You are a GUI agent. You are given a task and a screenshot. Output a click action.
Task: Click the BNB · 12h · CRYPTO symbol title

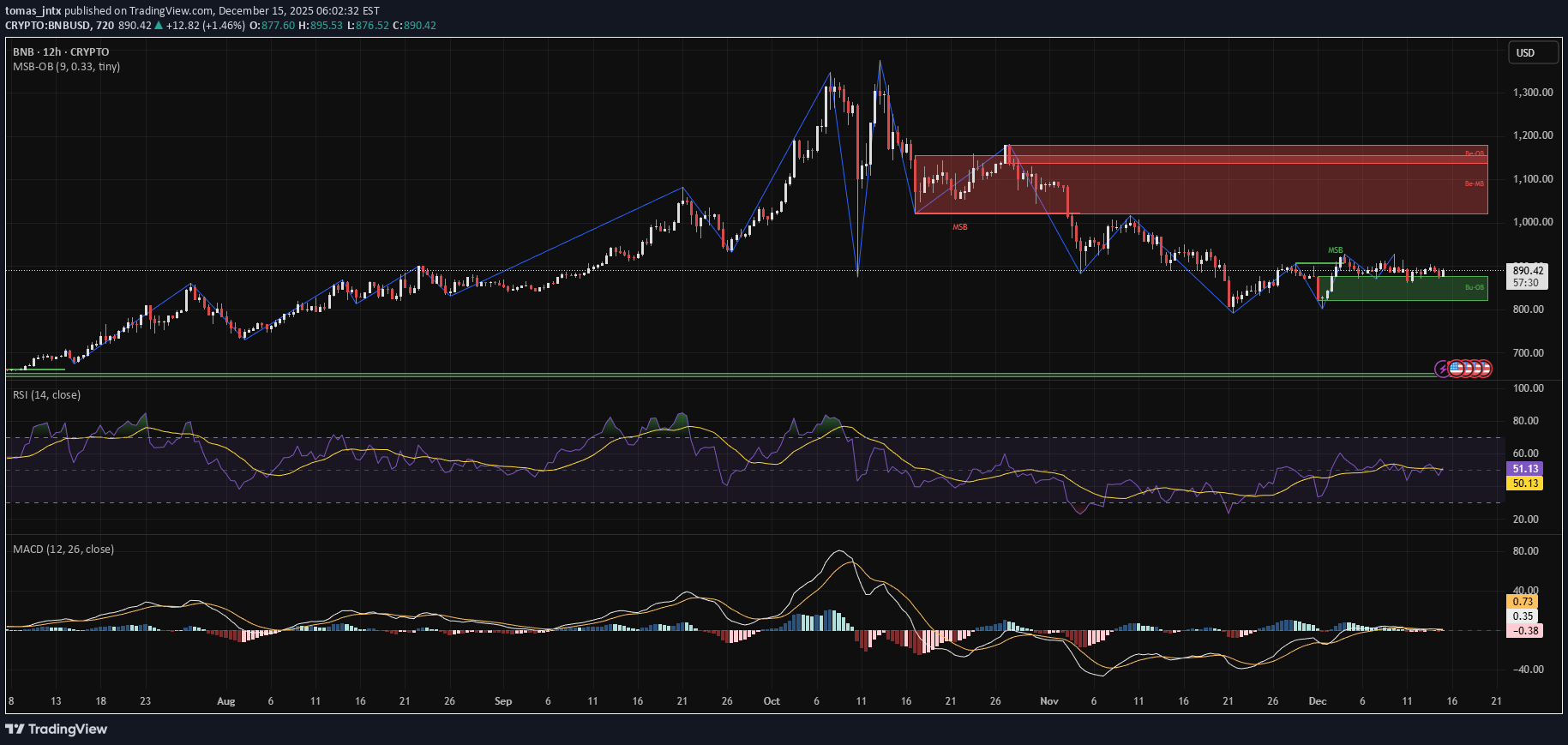point(61,52)
